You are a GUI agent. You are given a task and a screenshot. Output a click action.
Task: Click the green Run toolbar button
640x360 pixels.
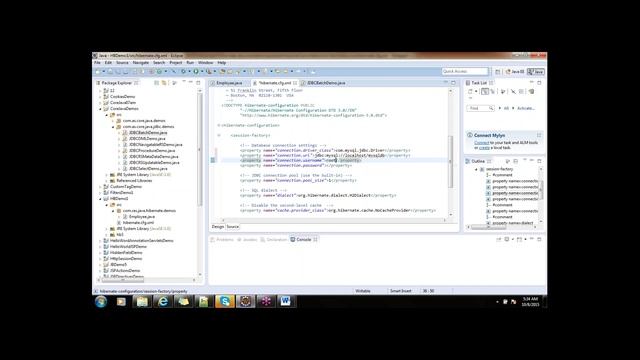[196, 71]
